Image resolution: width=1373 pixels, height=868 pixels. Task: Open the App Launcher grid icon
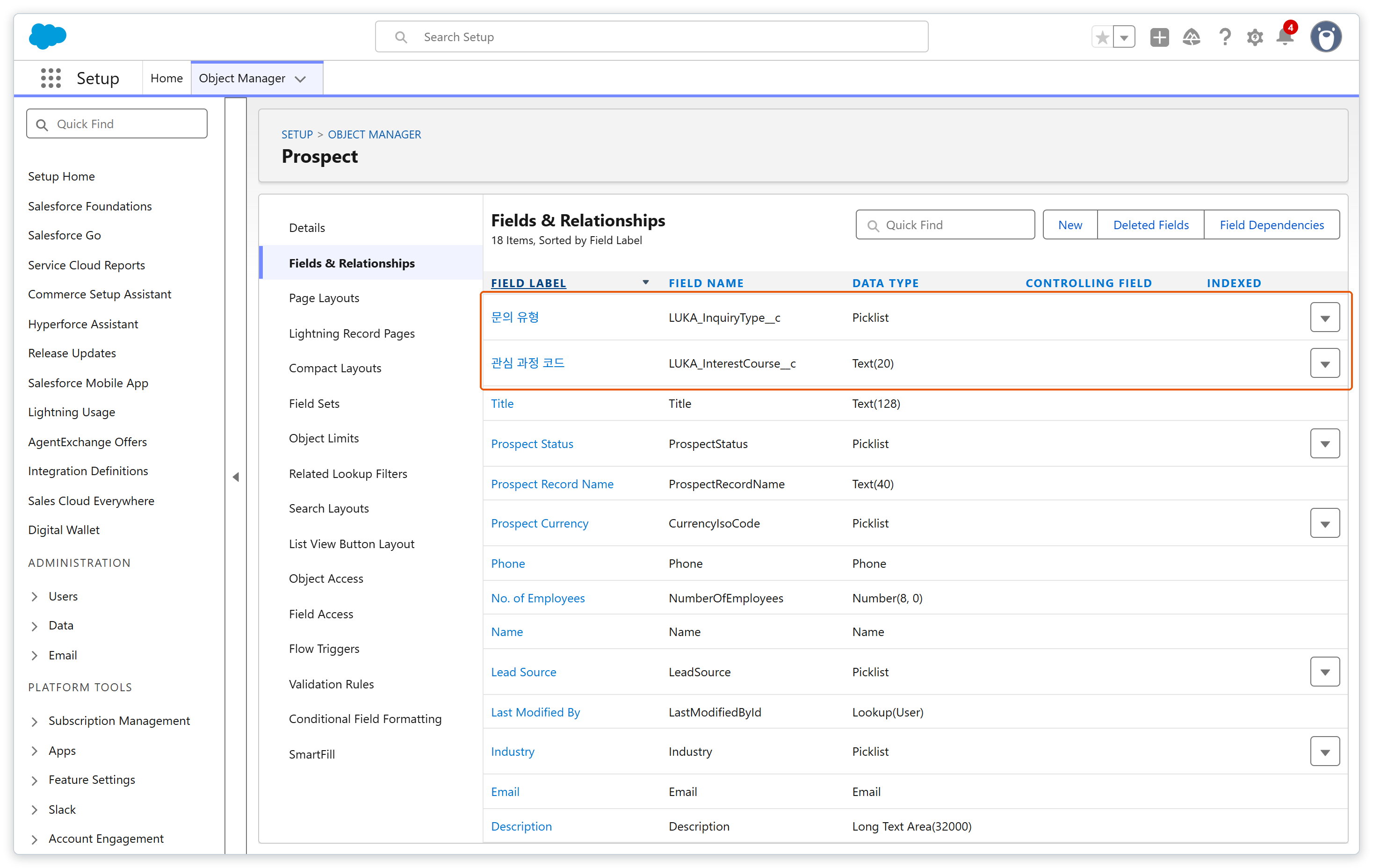tap(51, 78)
